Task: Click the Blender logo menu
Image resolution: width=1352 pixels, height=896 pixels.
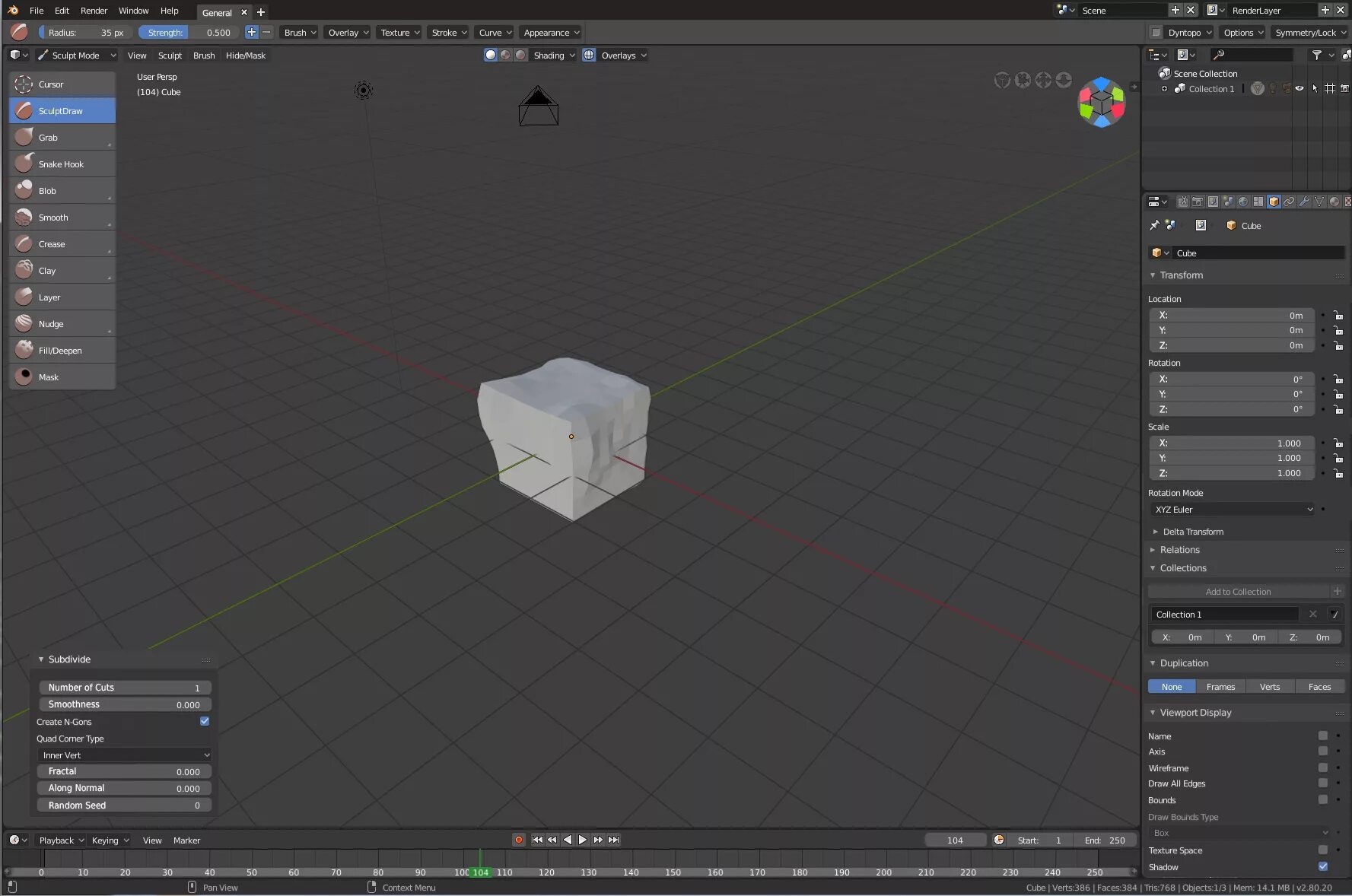Action: pos(12,11)
